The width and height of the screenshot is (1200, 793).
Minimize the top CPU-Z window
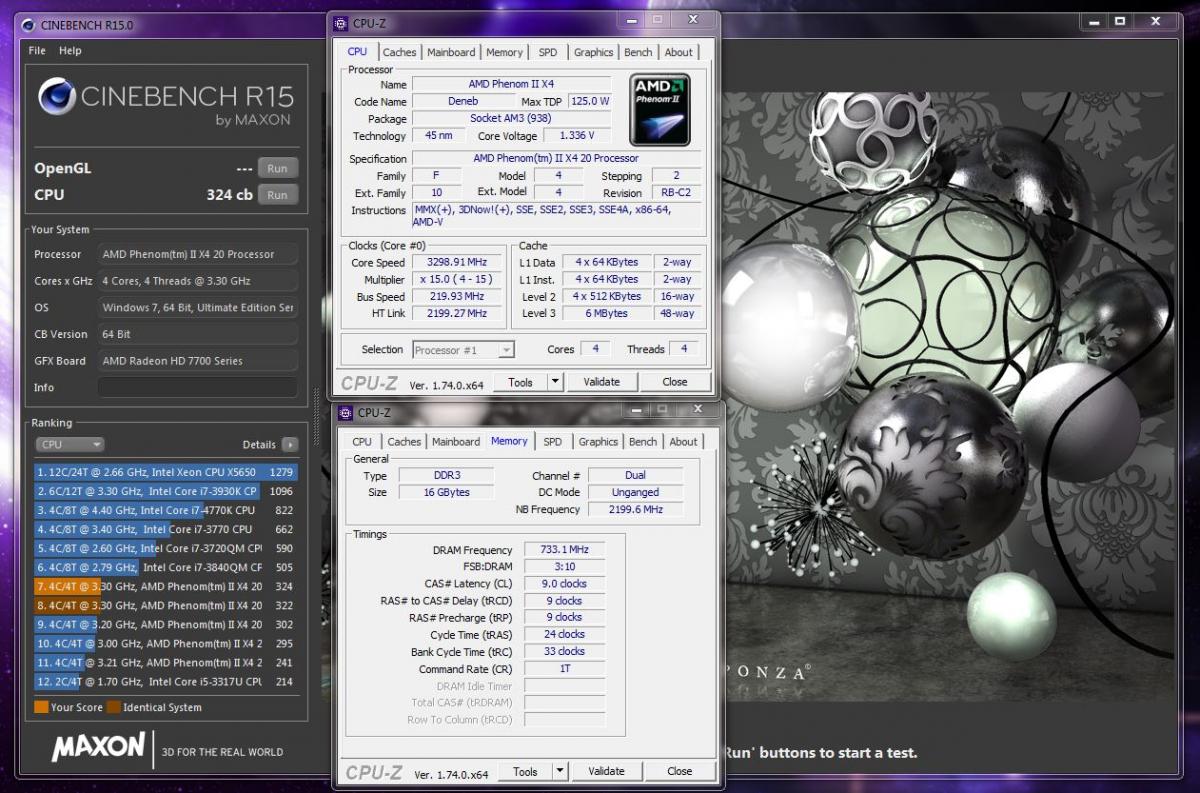633,19
